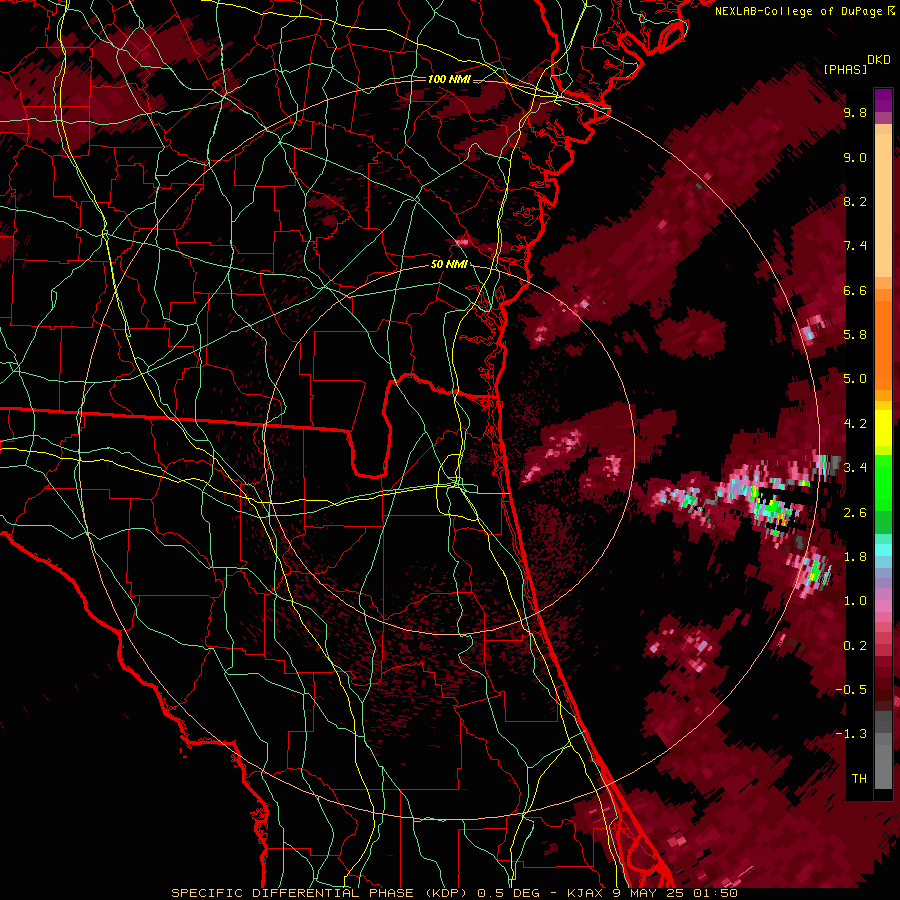Image resolution: width=900 pixels, height=900 pixels.
Task: Pick the cyan segment of the color bar
Action: point(883,550)
